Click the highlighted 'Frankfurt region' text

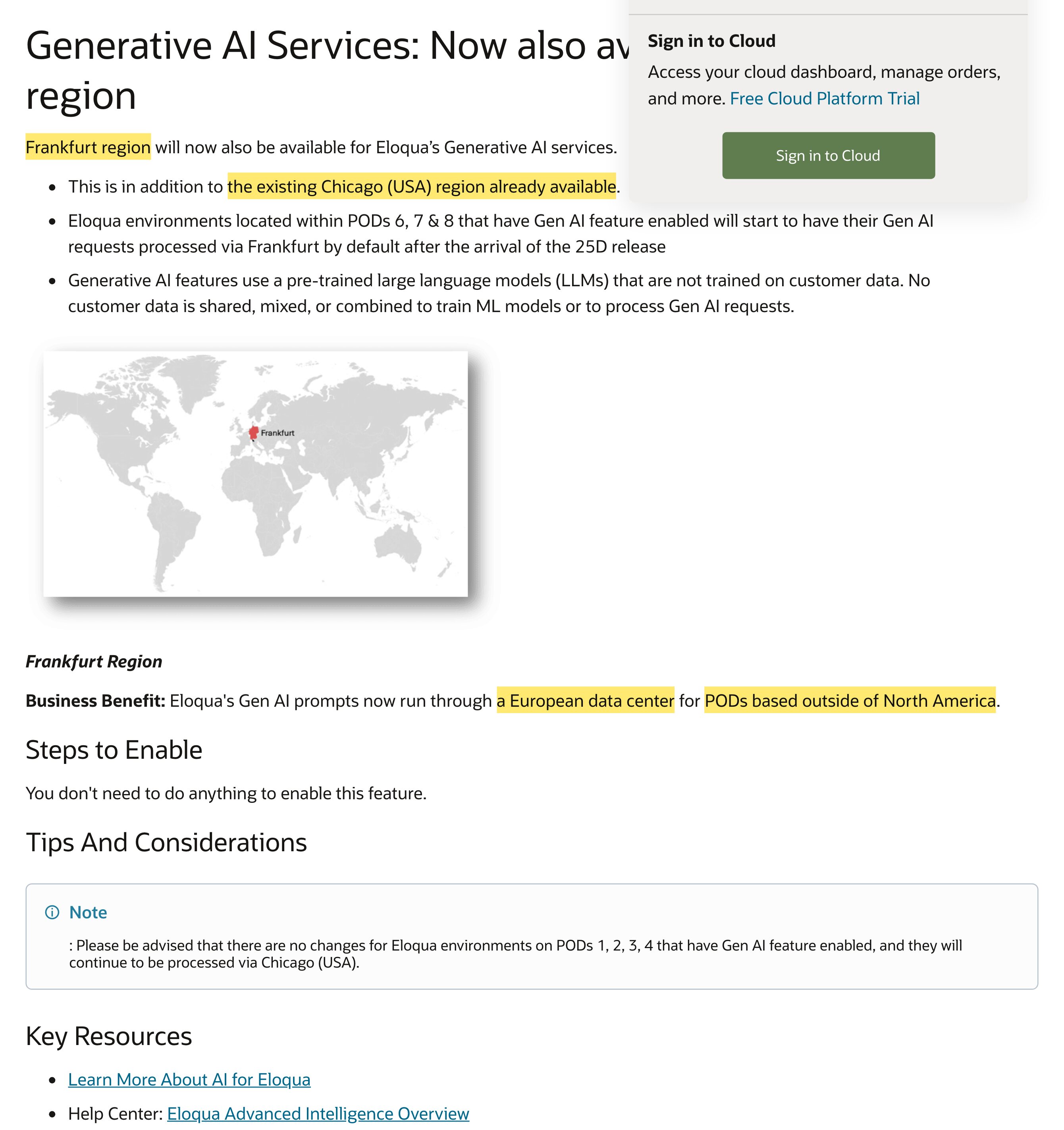pyautogui.click(x=88, y=147)
